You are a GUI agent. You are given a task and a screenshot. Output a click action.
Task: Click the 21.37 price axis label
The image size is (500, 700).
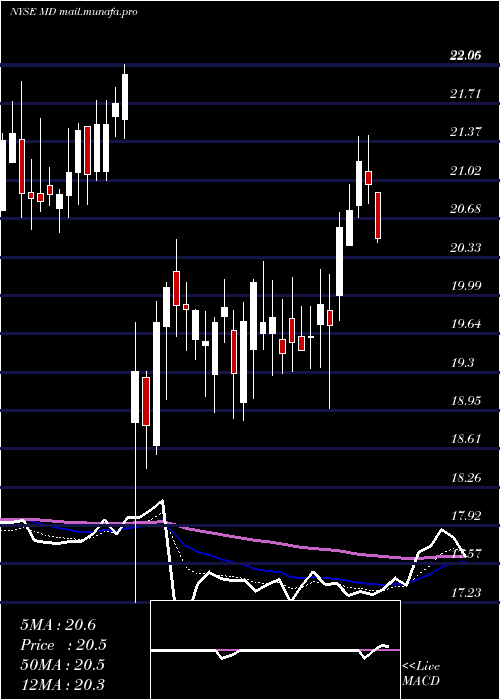click(465, 132)
